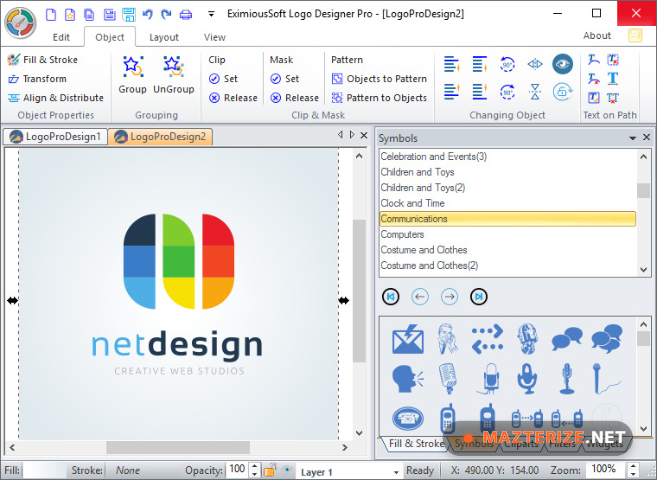657x480 pixels.
Task: Go to first symbols page
Action: pos(391,297)
